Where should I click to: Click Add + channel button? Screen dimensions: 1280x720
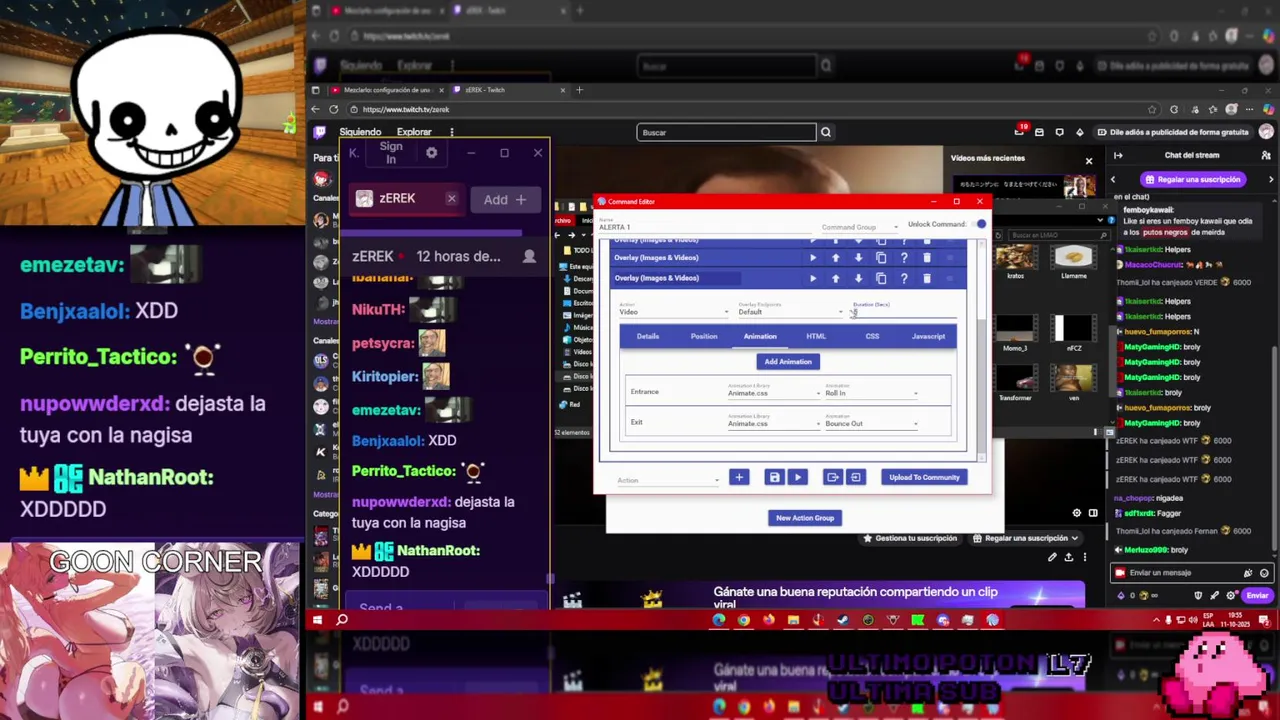(x=505, y=200)
